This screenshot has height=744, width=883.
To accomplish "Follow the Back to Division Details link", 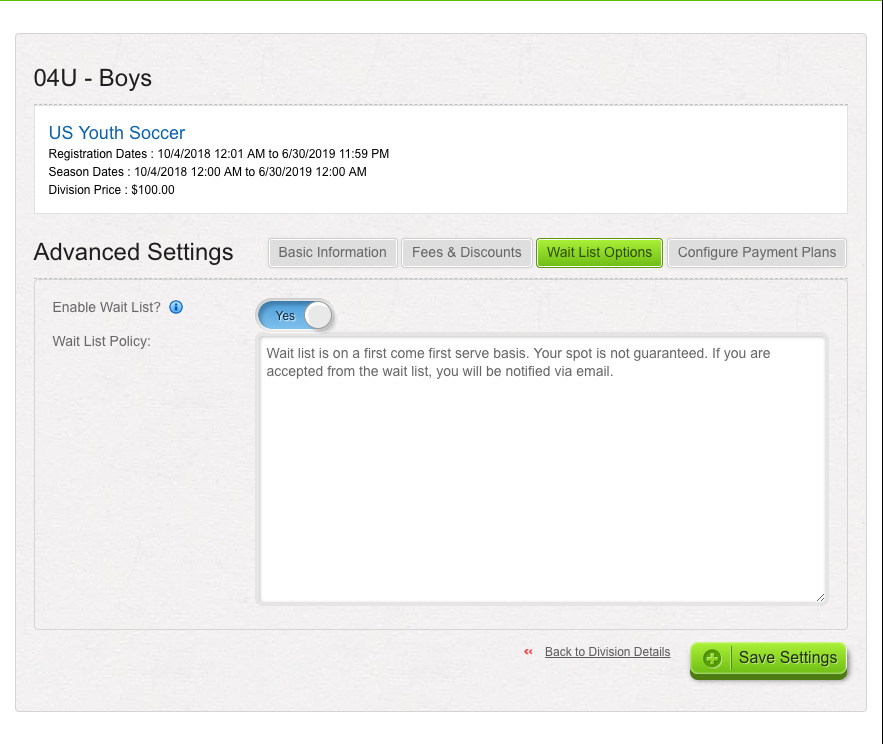I will (x=607, y=652).
